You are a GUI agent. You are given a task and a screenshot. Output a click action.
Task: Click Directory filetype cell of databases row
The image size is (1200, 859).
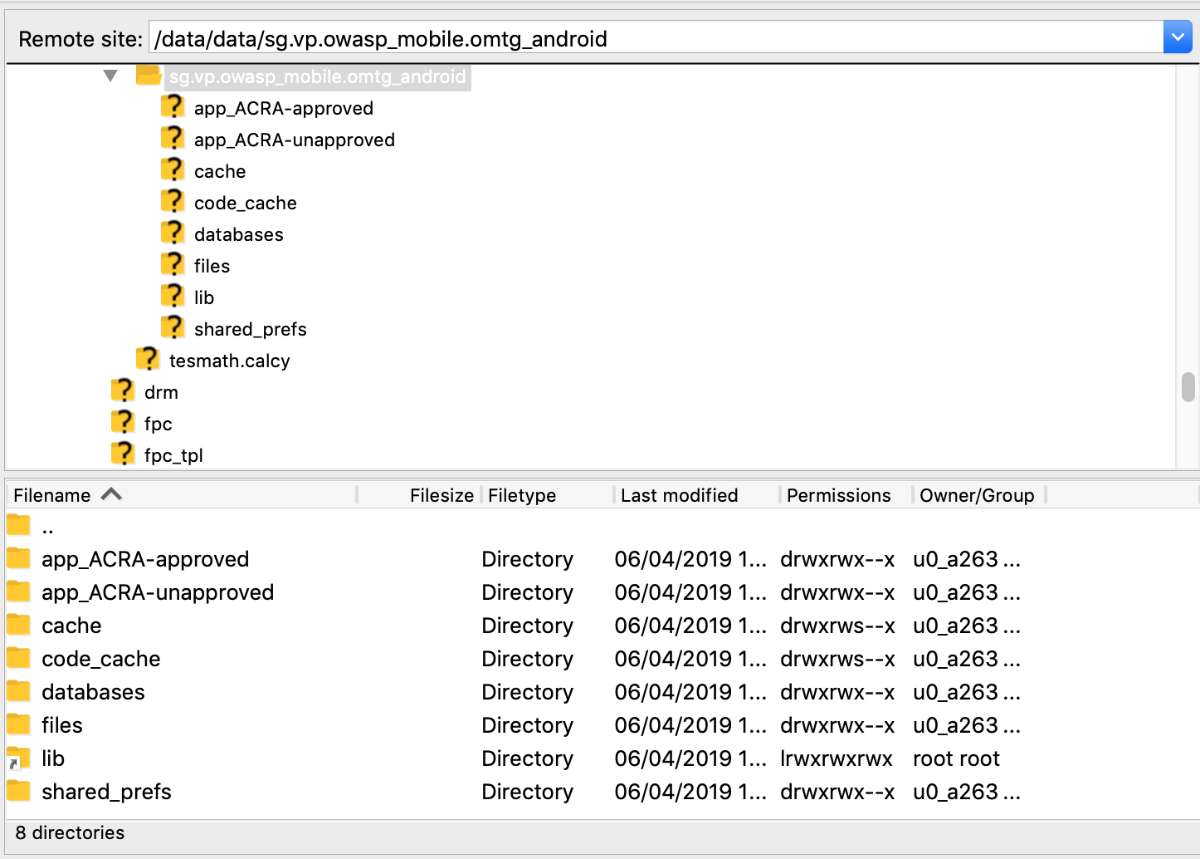pyautogui.click(x=527, y=692)
